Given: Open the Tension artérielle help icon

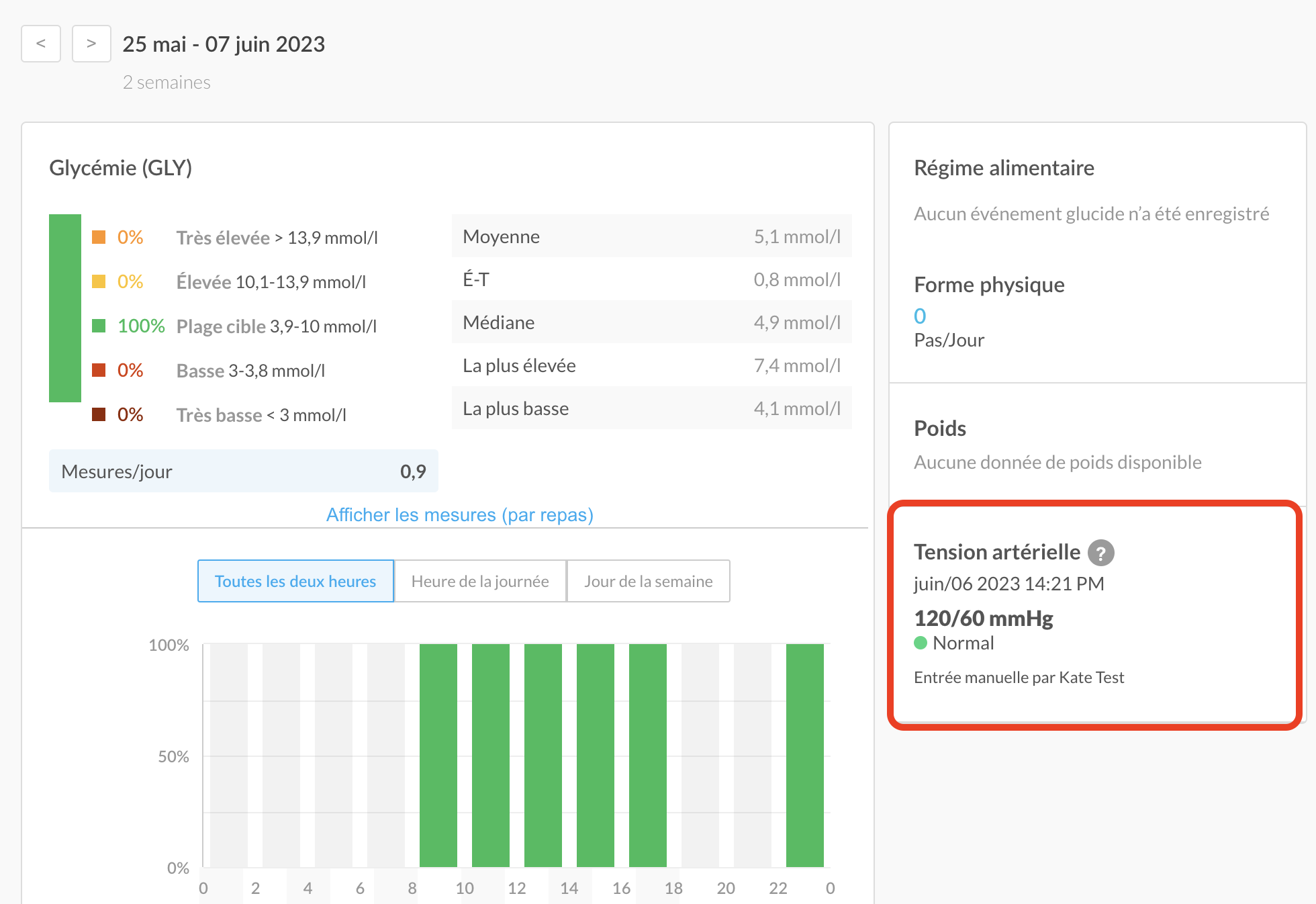Looking at the screenshot, I should pos(1100,553).
